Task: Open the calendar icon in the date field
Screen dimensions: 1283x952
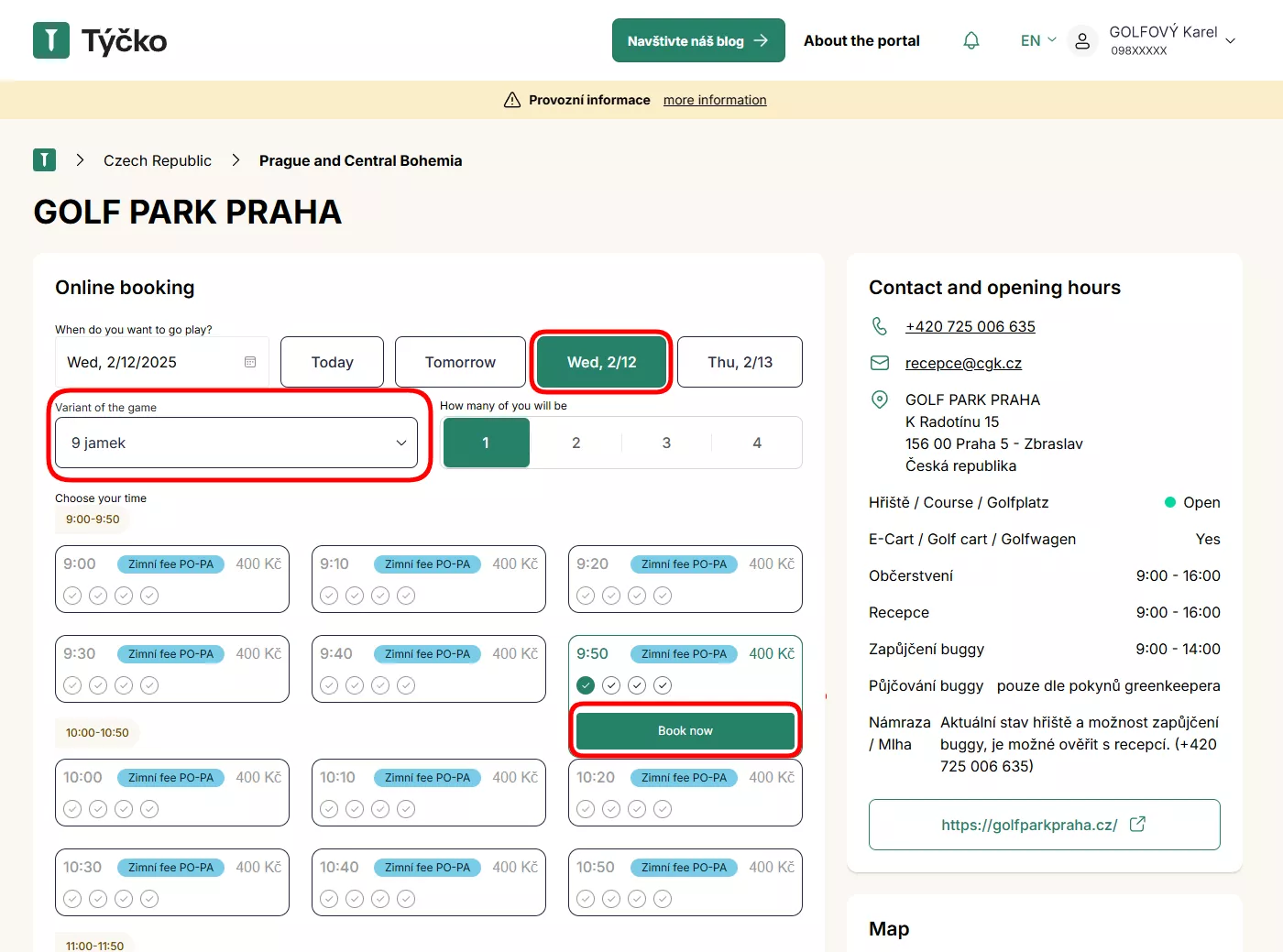Action: click(250, 362)
